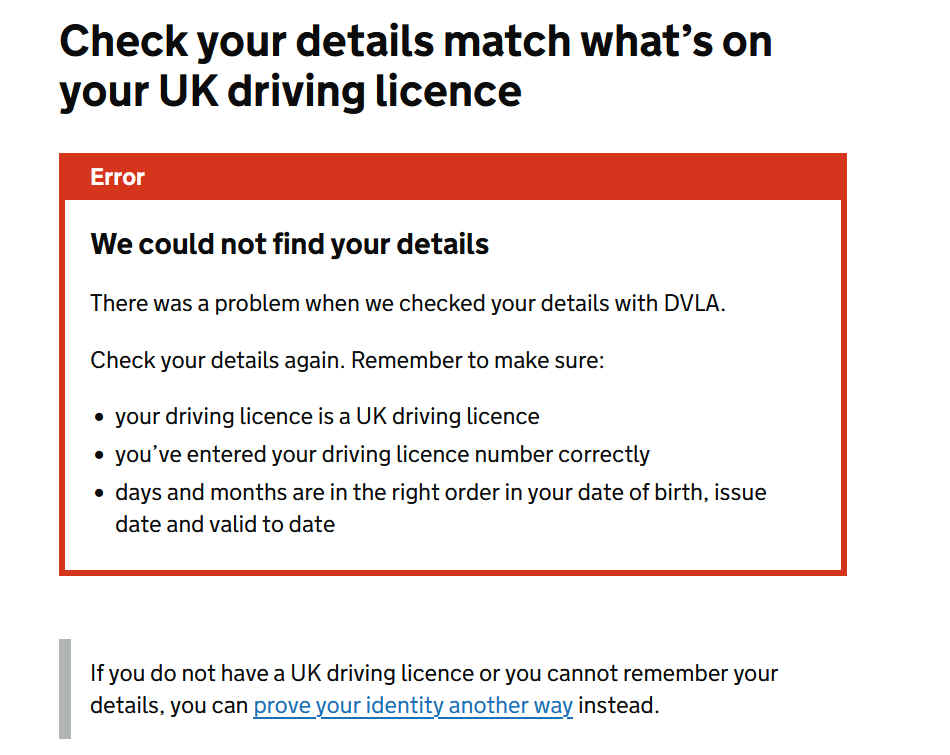Click the "Check your details match" page heading
The image size is (950, 755).
coord(415,42)
